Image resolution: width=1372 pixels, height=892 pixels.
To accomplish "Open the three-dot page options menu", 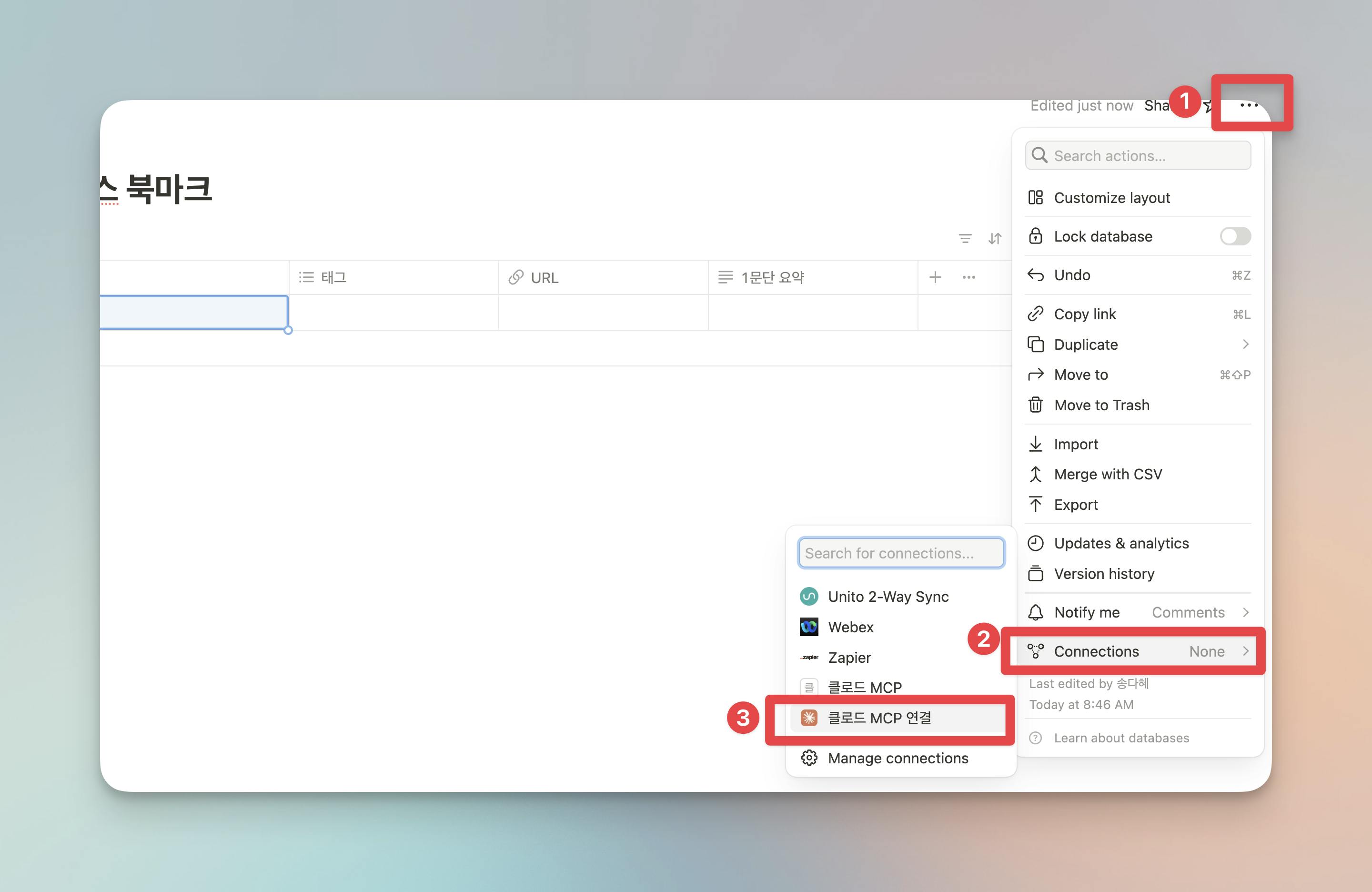I will tap(1248, 105).
